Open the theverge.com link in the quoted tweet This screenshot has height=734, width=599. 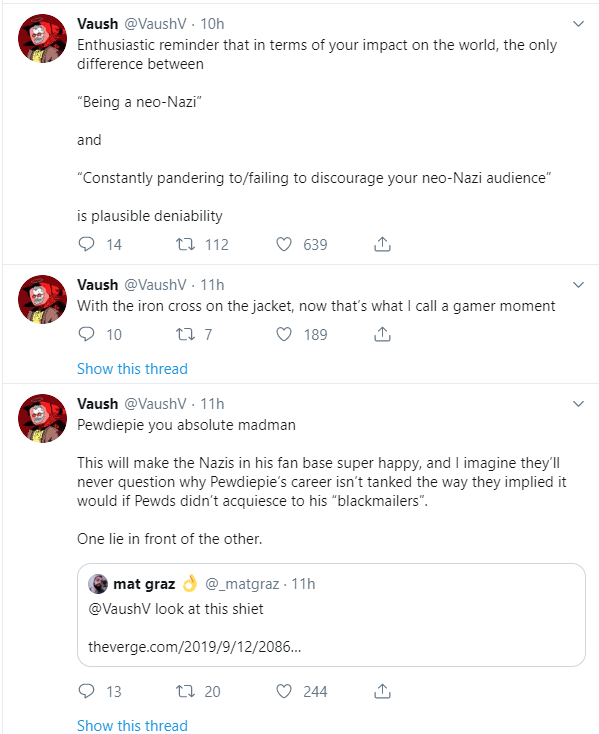[195, 646]
